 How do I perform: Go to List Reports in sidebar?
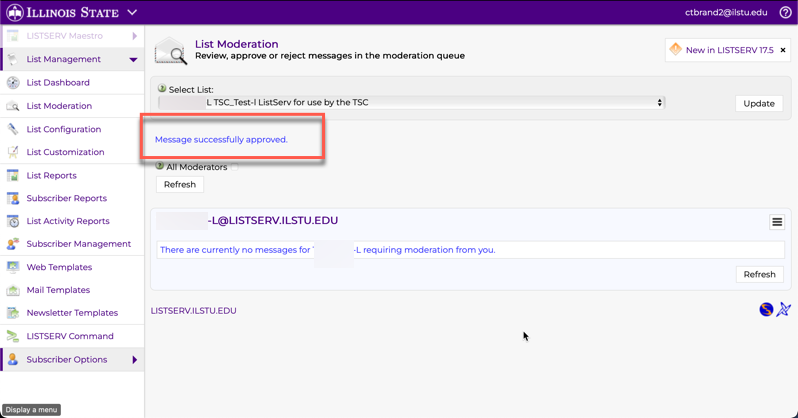(51, 176)
